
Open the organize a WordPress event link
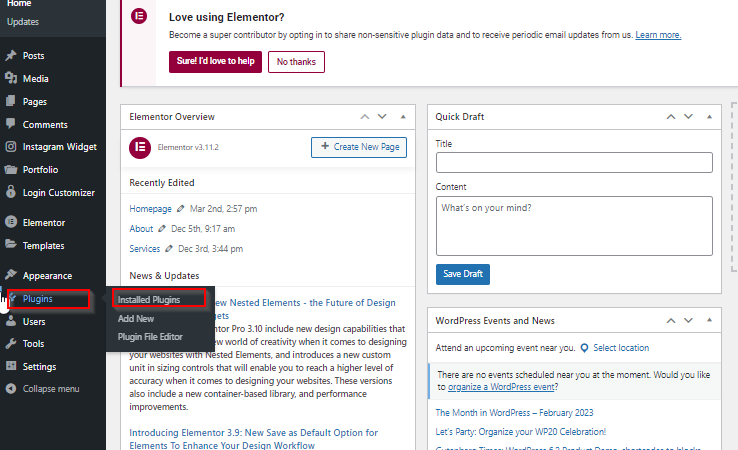tap(501, 387)
